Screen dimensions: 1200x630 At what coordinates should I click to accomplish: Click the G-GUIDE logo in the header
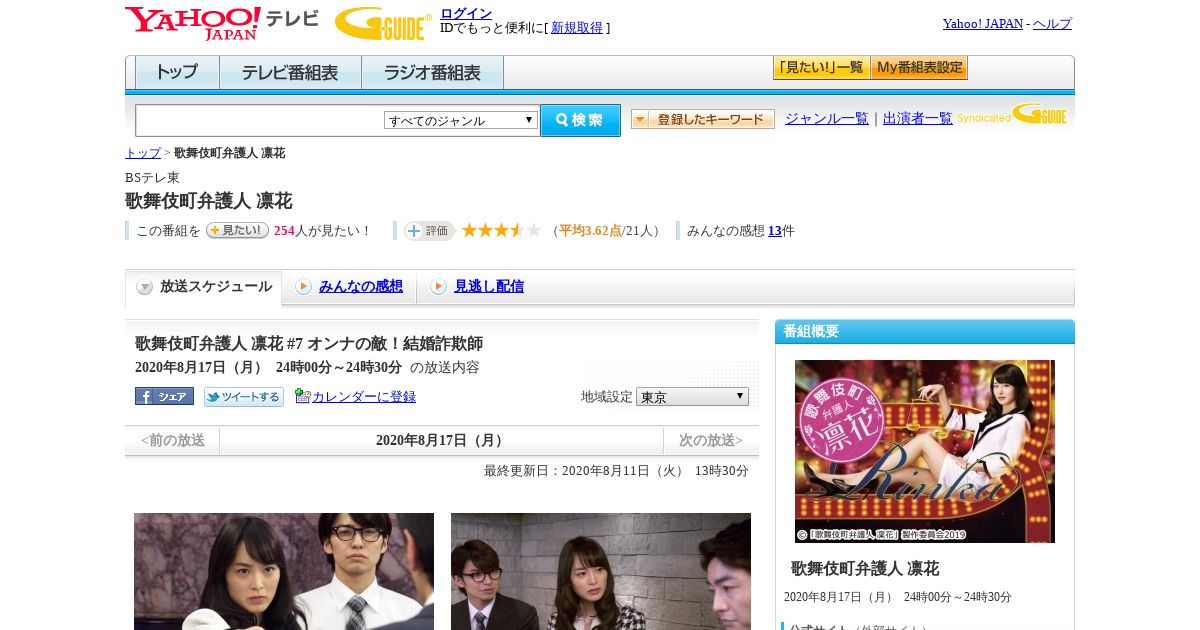pos(383,23)
